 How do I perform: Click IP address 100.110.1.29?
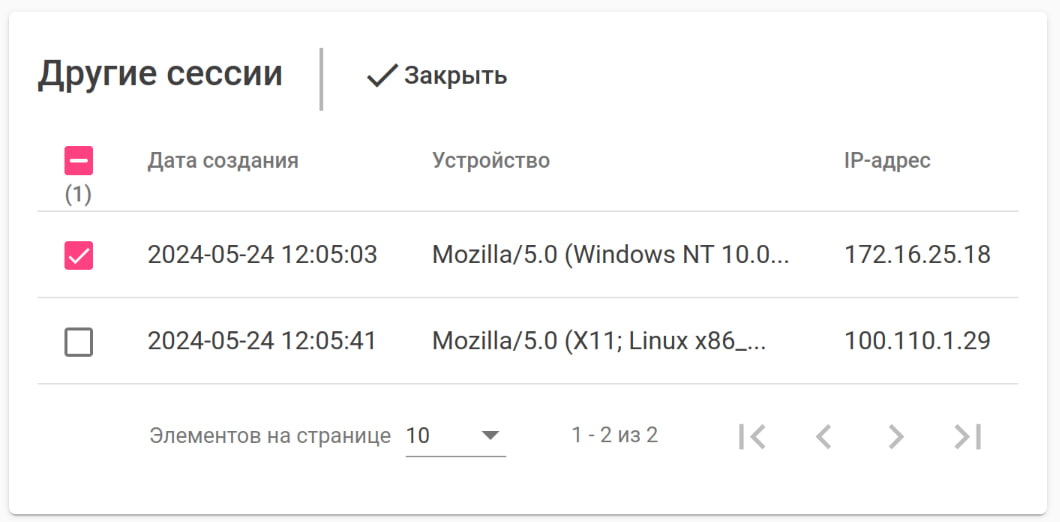click(917, 341)
